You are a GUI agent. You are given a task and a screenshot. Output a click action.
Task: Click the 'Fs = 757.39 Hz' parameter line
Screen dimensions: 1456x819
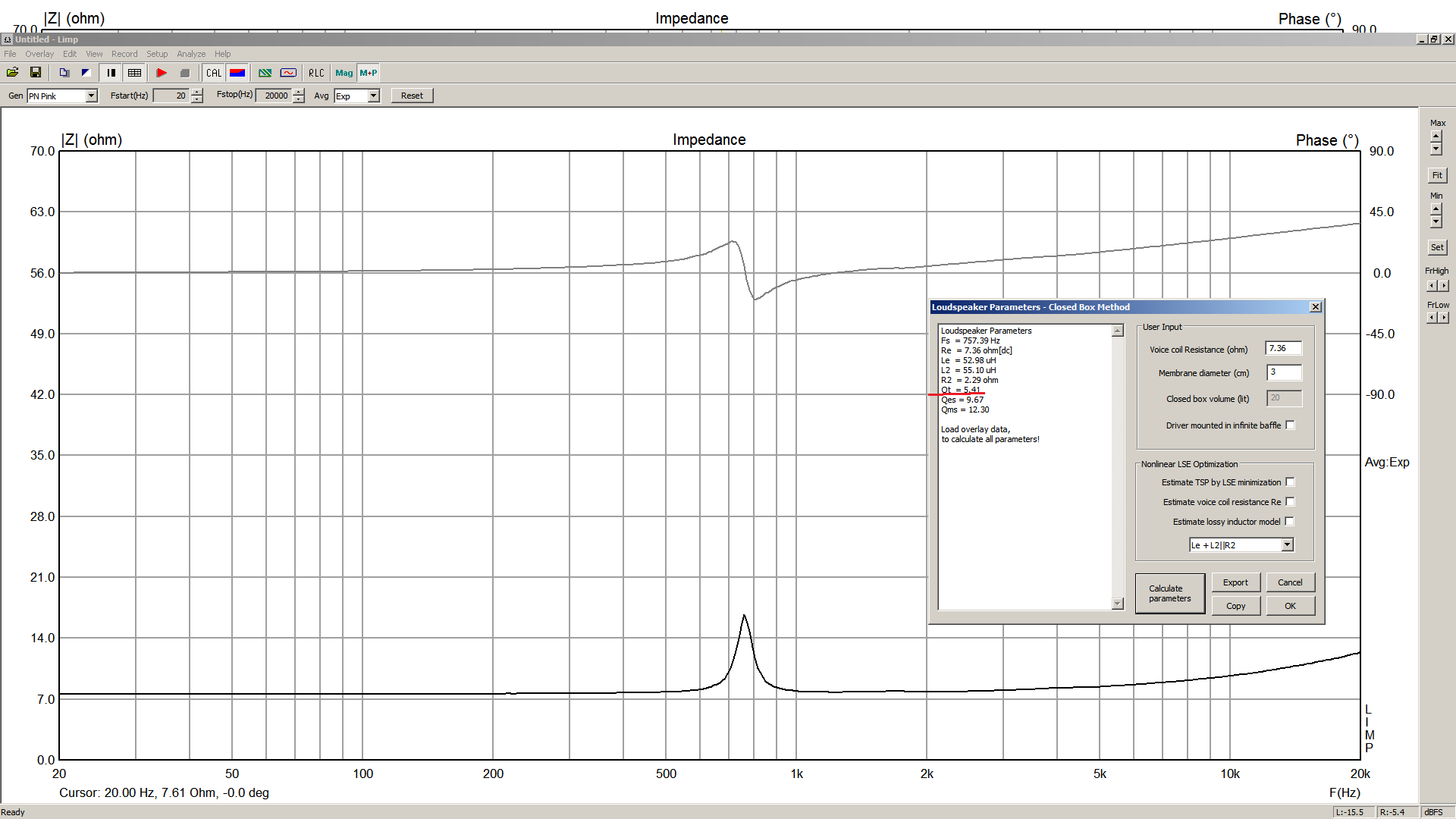point(971,340)
